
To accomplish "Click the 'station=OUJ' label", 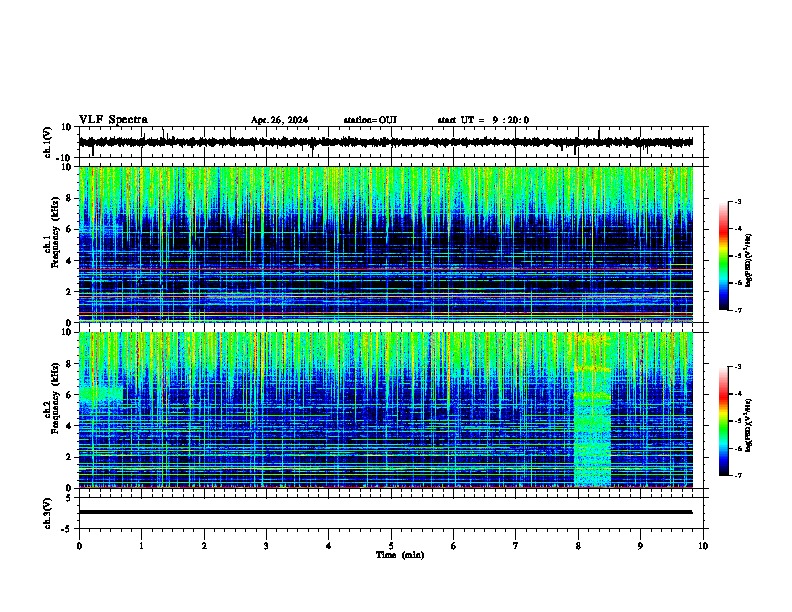I will [370, 120].
